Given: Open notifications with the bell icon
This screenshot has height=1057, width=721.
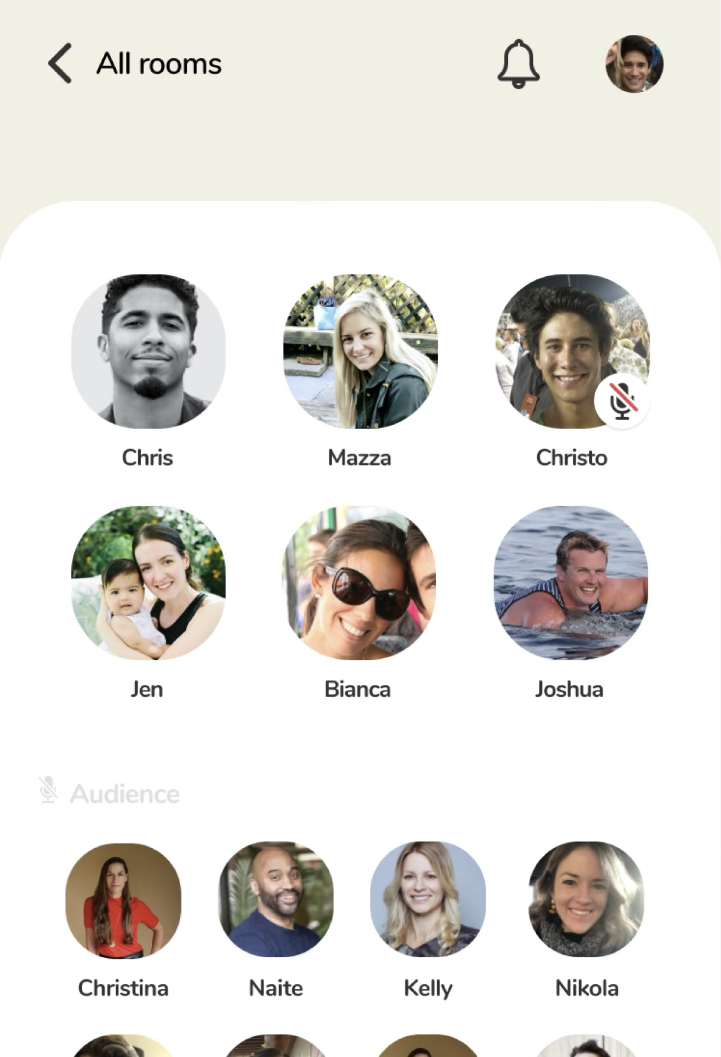Looking at the screenshot, I should [518, 64].
